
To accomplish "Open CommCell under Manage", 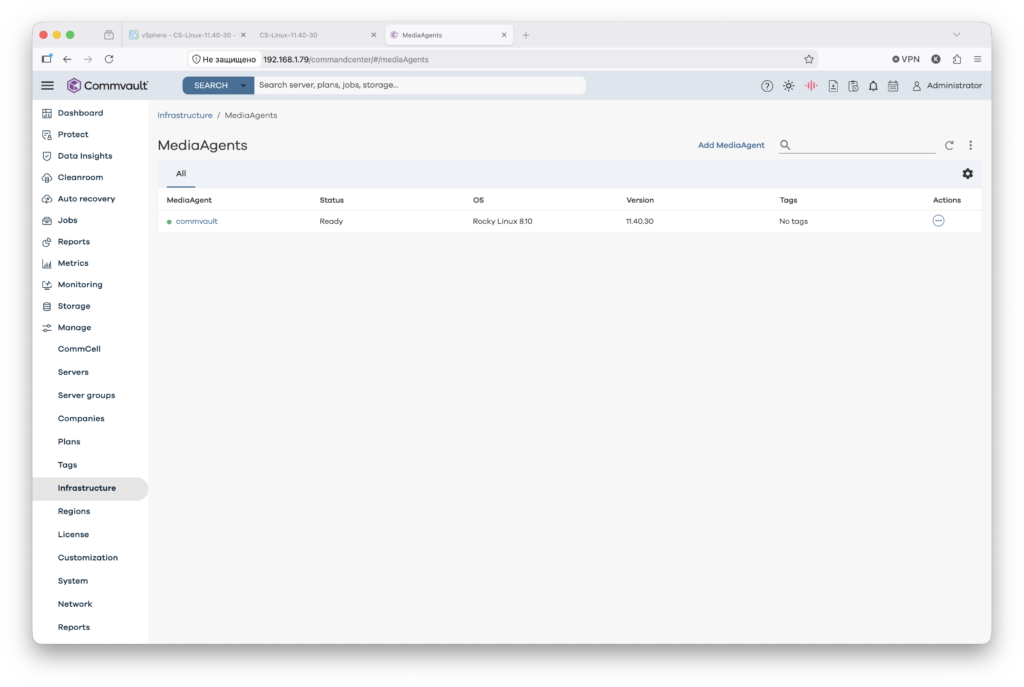I will [x=79, y=349].
